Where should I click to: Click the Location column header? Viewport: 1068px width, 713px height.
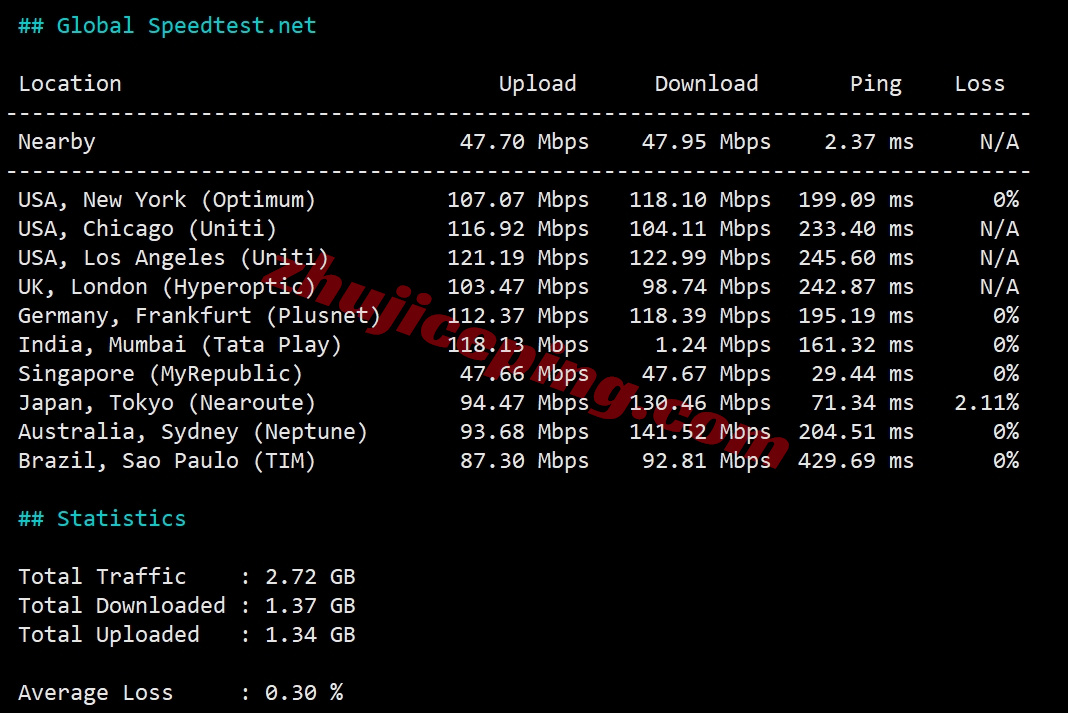click(70, 84)
